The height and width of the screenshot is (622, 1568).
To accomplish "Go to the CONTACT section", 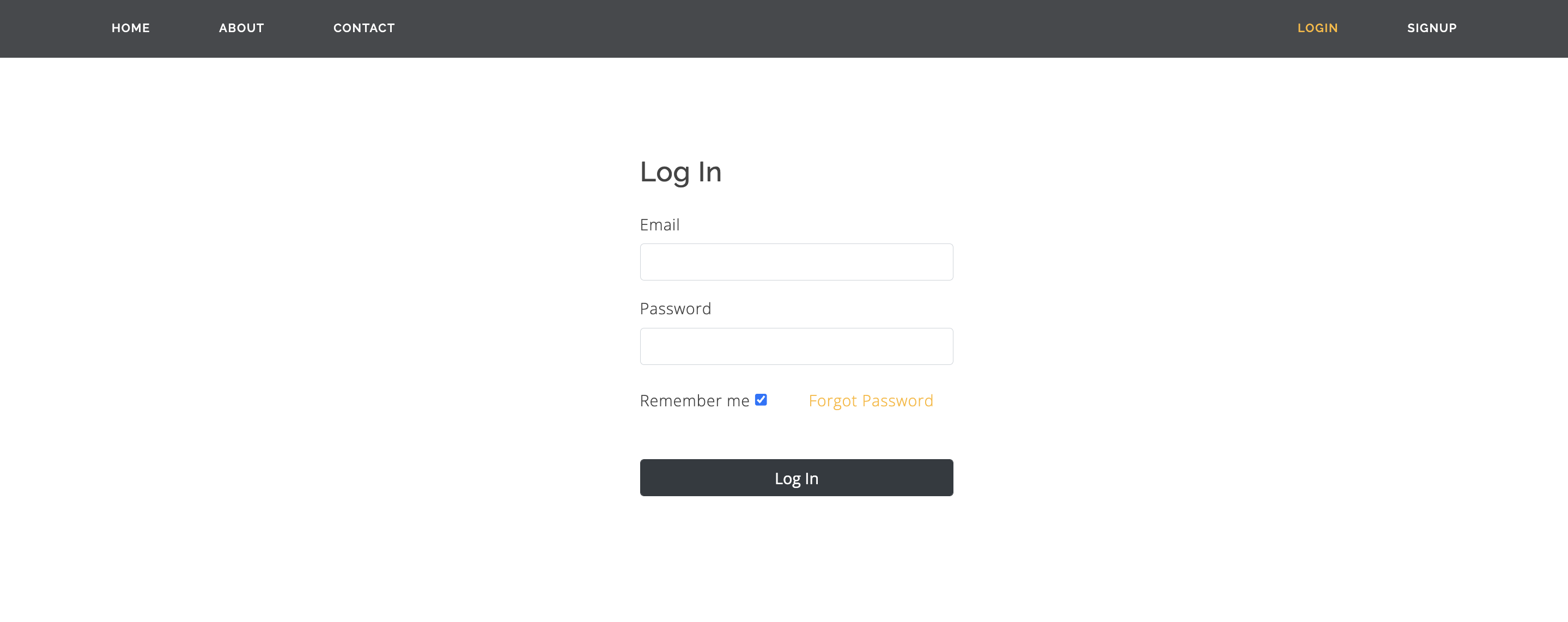I will pyautogui.click(x=363, y=28).
